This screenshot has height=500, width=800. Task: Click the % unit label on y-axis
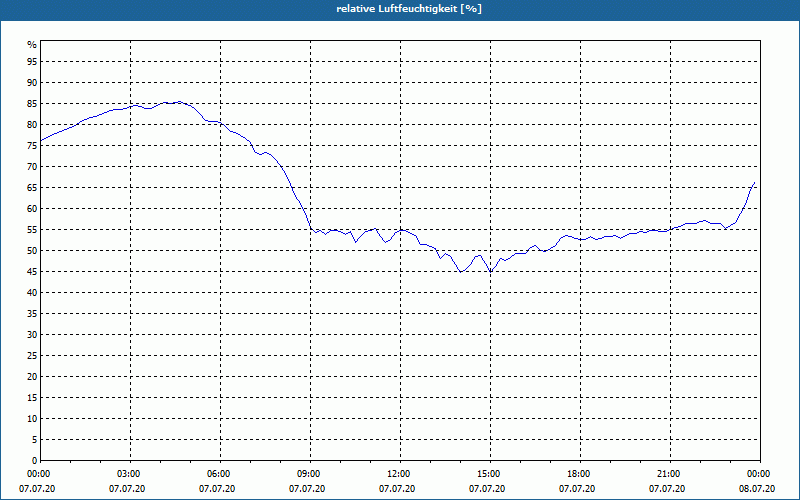tap(32, 45)
